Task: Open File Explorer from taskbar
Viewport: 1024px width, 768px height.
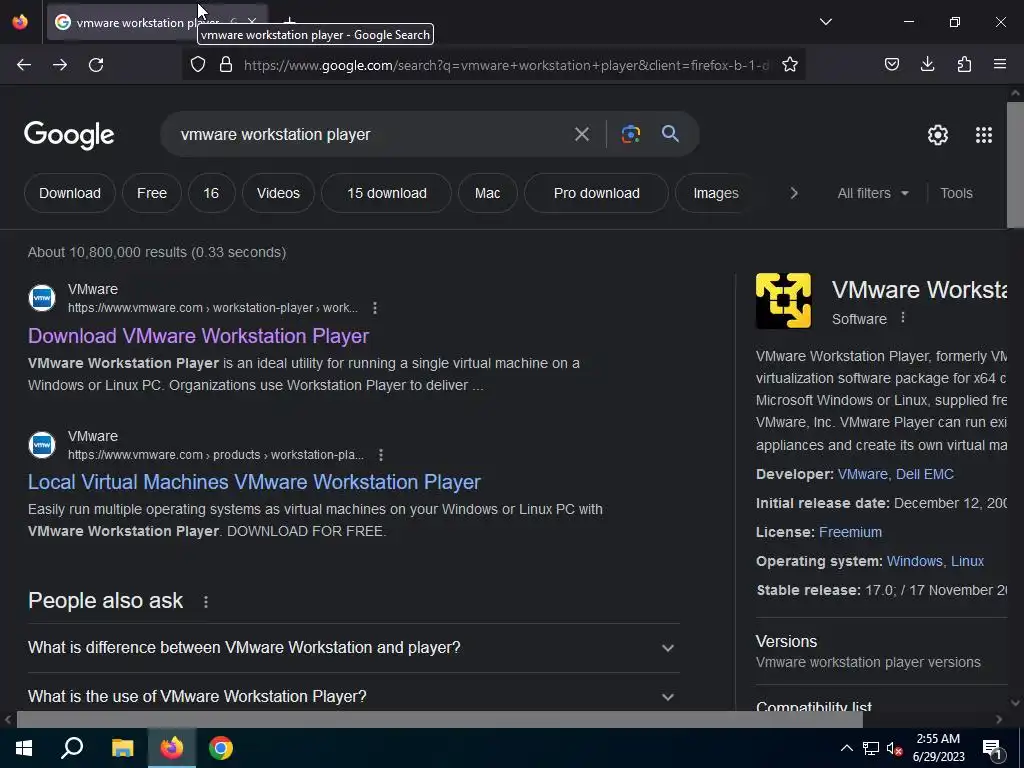Action: pyautogui.click(x=122, y=748)
